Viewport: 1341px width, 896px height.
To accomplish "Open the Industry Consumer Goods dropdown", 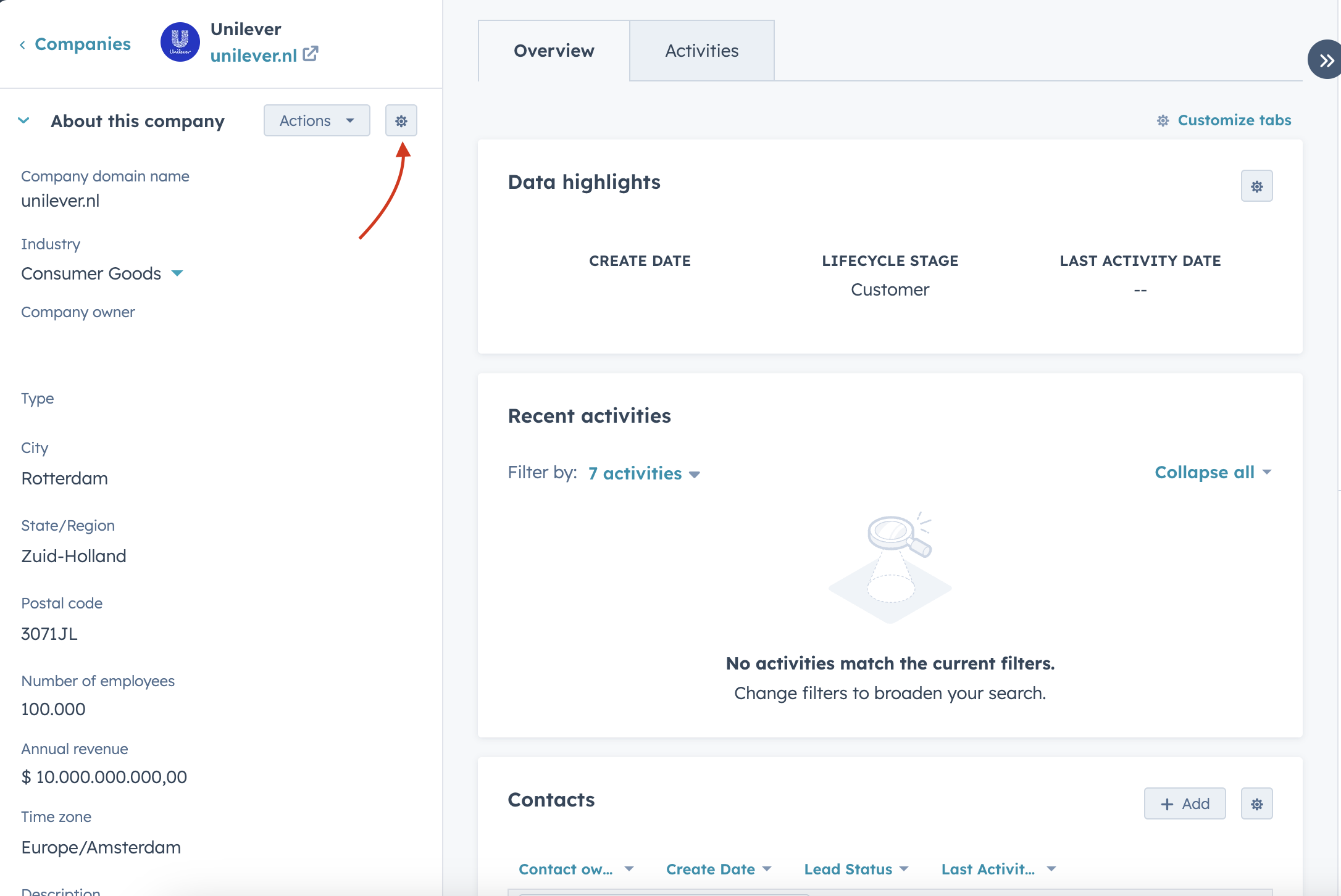I will coord(177,273).
